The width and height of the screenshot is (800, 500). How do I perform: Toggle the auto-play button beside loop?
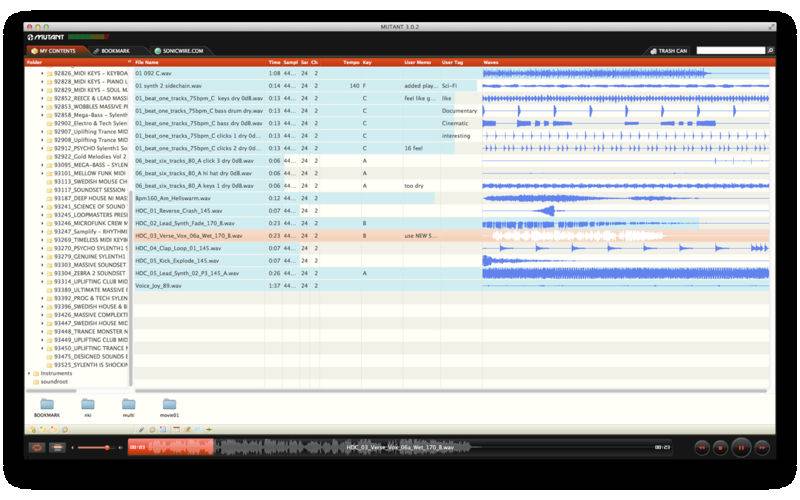coord(57,447)
